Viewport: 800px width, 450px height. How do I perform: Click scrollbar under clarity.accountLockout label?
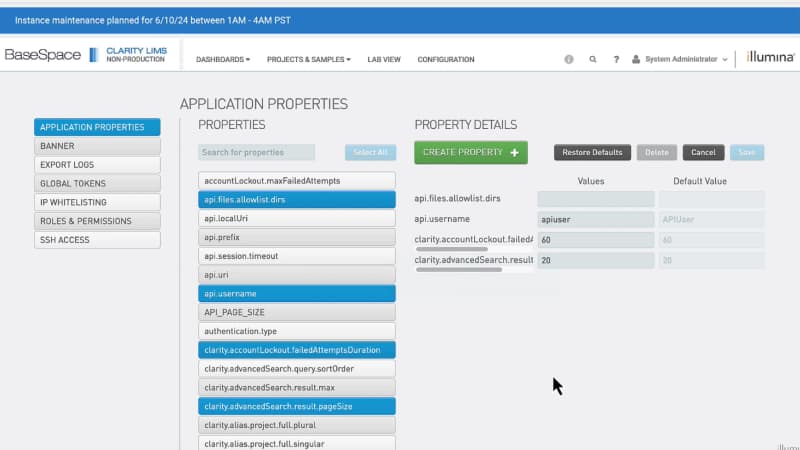point(445,250)
